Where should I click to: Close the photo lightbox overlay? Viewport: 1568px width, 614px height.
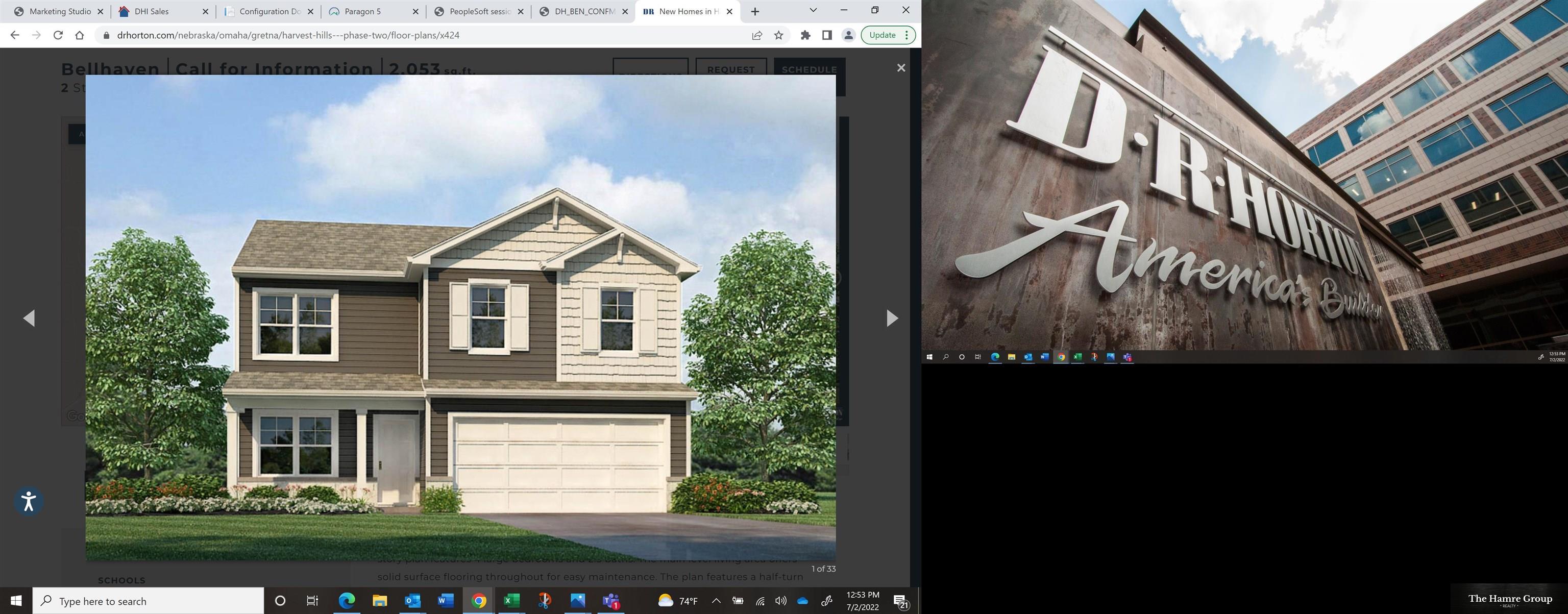(x=901, y=68)
